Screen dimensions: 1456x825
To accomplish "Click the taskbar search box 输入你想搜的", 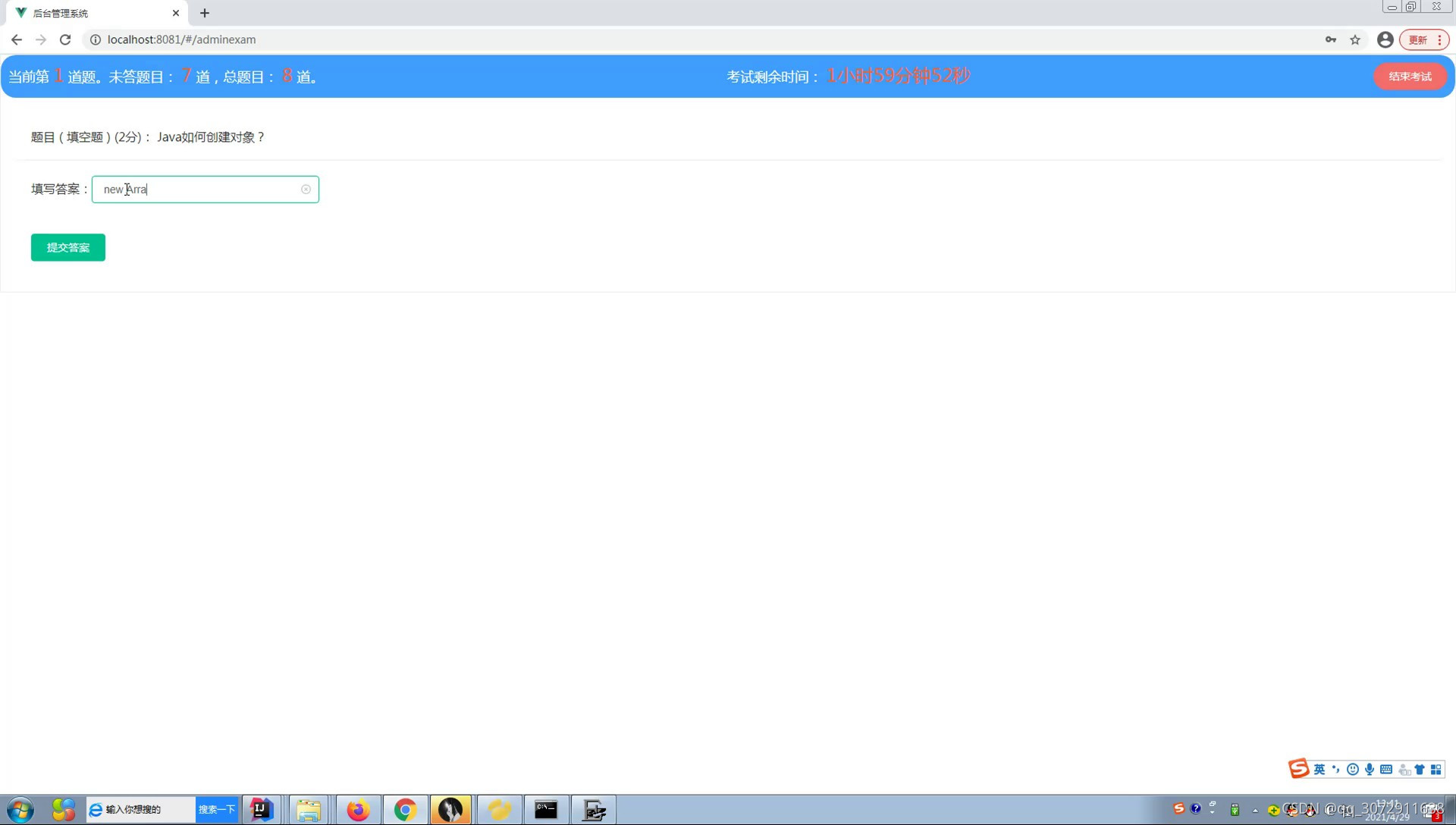I will [x=141, y=809].
